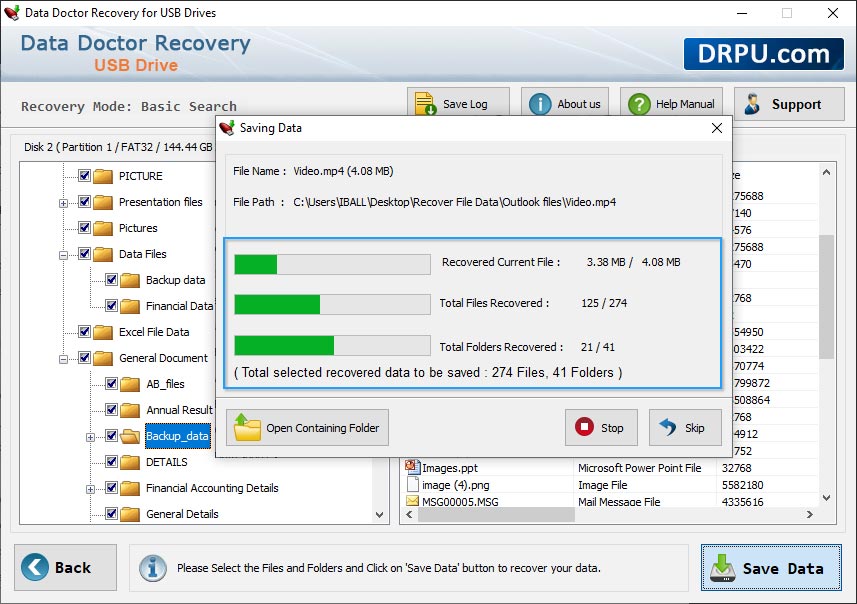Viewport: 857px width, 604px height.
Task: Go Back to the previous screen
Action: [66, 567]
